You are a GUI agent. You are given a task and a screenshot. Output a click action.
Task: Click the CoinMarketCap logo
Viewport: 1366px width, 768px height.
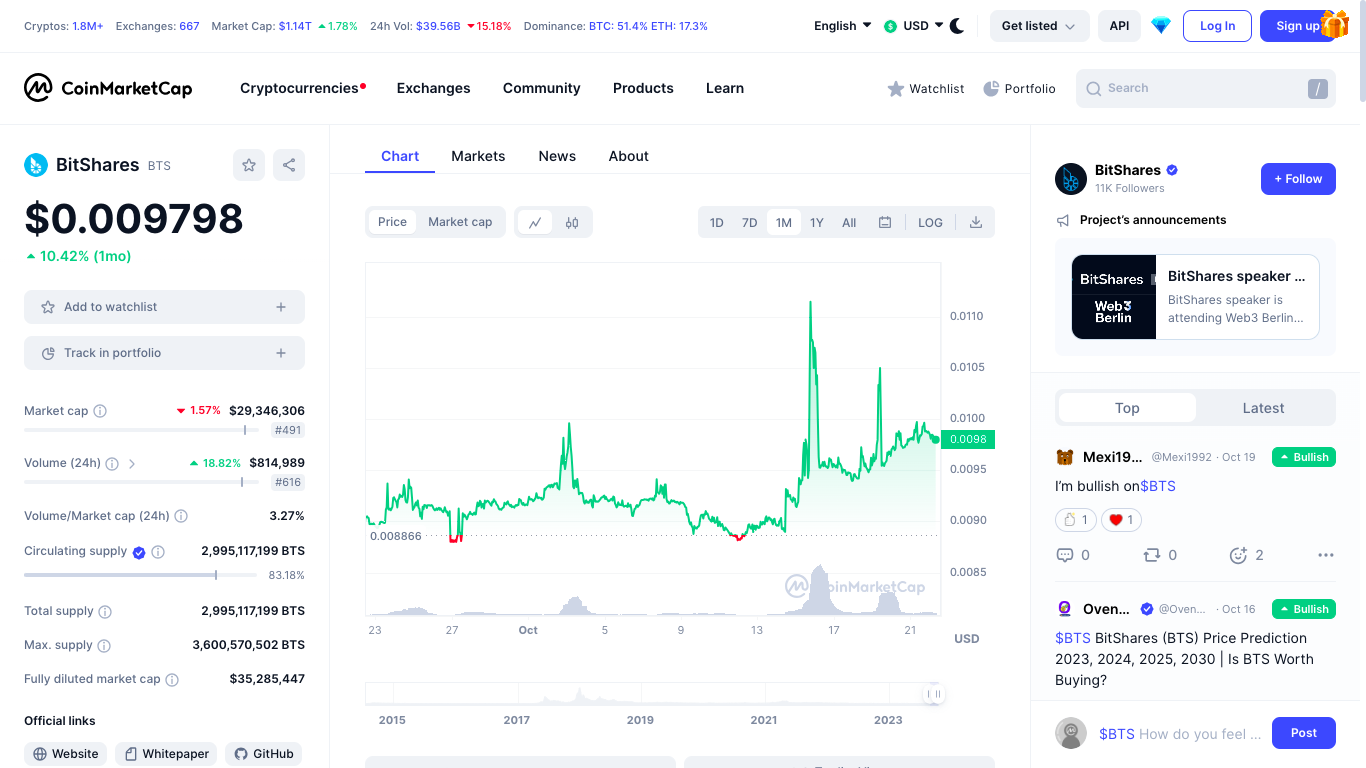pos(108,88)
